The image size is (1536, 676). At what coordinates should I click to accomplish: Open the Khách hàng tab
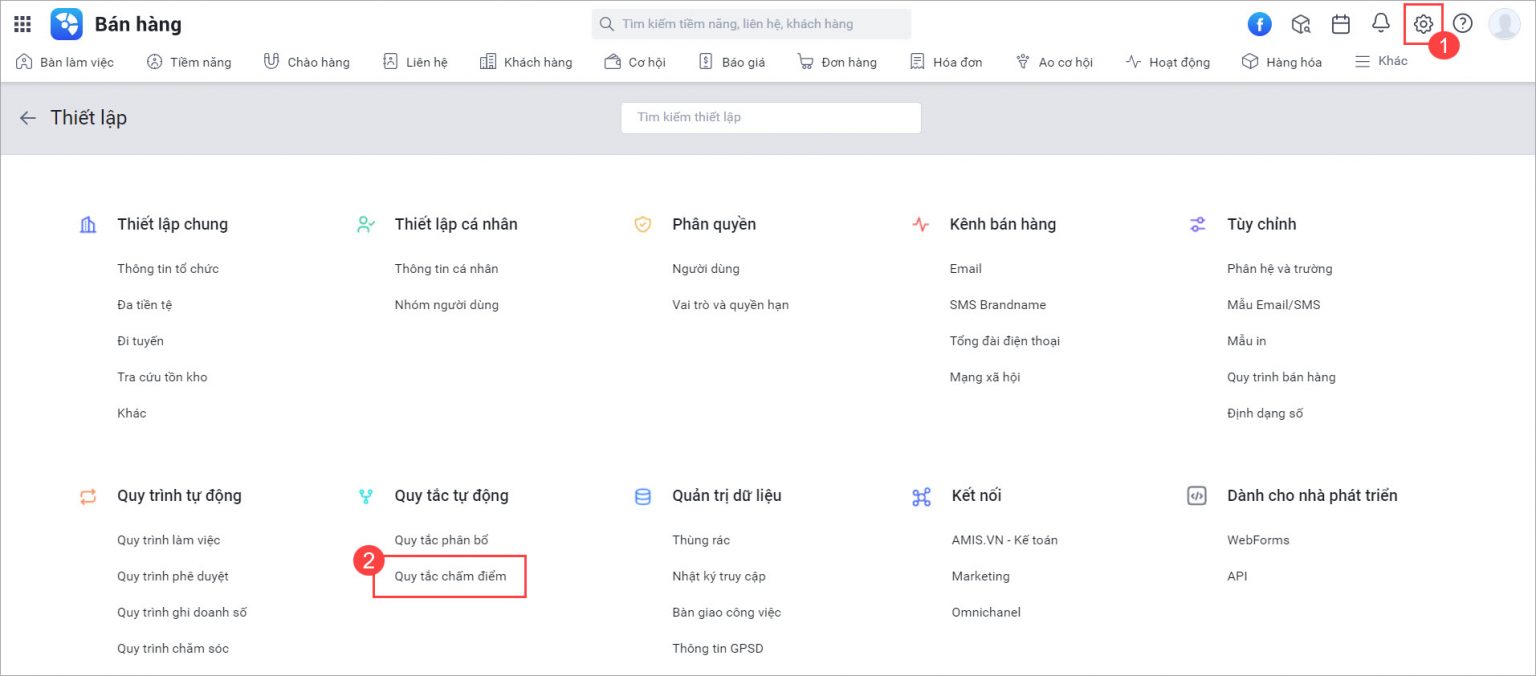pos(526,62)
